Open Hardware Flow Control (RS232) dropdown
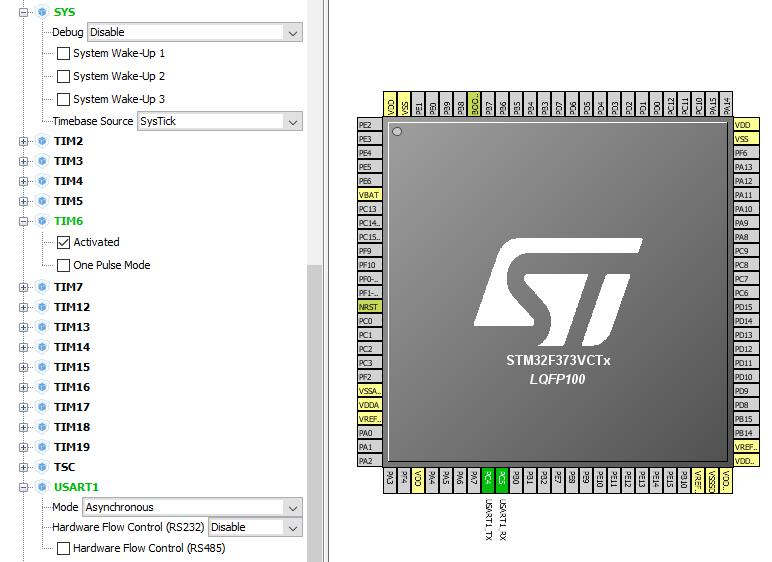Viewport: 772px width, 562px height. [256, 528]
